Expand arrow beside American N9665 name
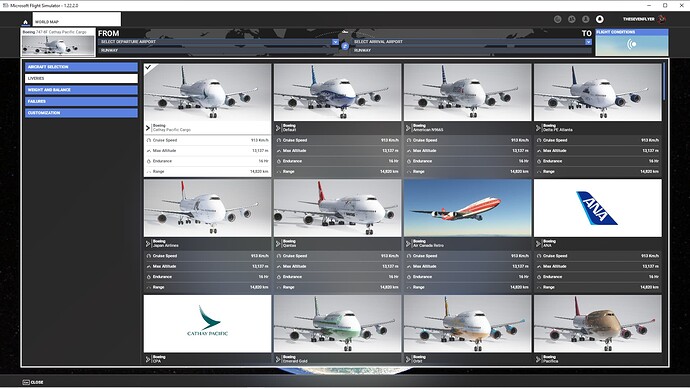This screenshot has height=388, width=690. coord(408,128)
